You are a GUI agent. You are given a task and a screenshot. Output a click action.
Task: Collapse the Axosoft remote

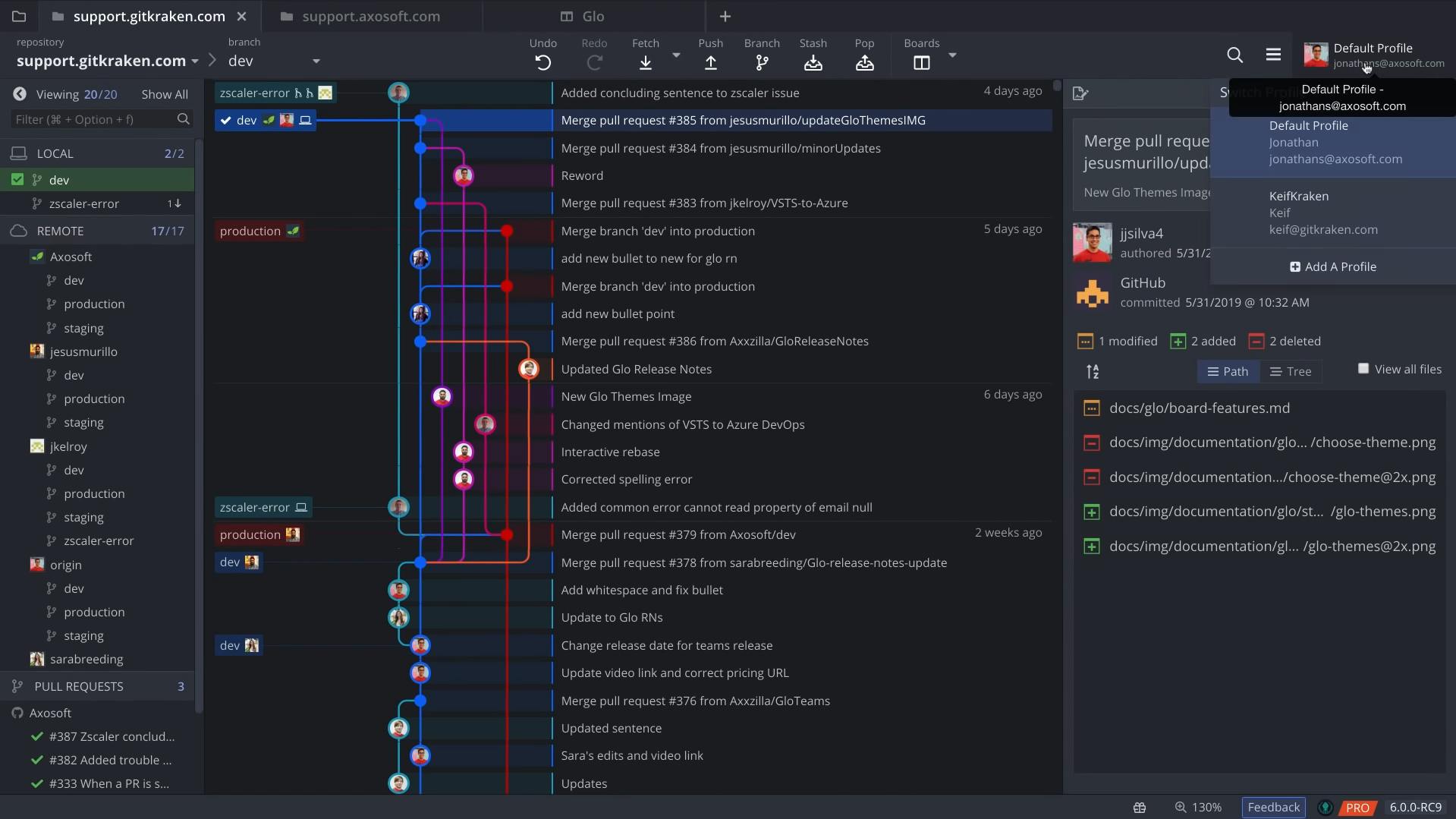[71, 257]
